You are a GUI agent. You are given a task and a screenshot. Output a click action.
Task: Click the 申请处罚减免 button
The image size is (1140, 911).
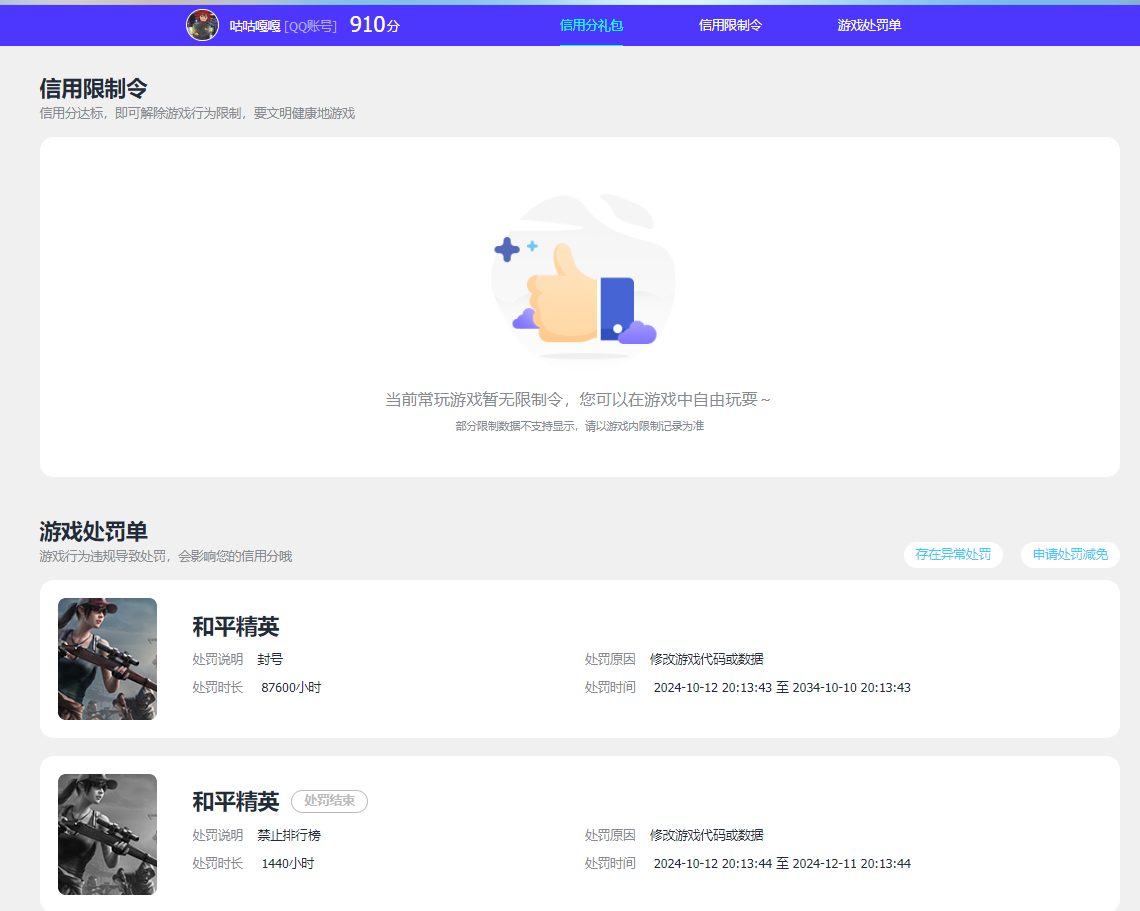[1070, 555]
